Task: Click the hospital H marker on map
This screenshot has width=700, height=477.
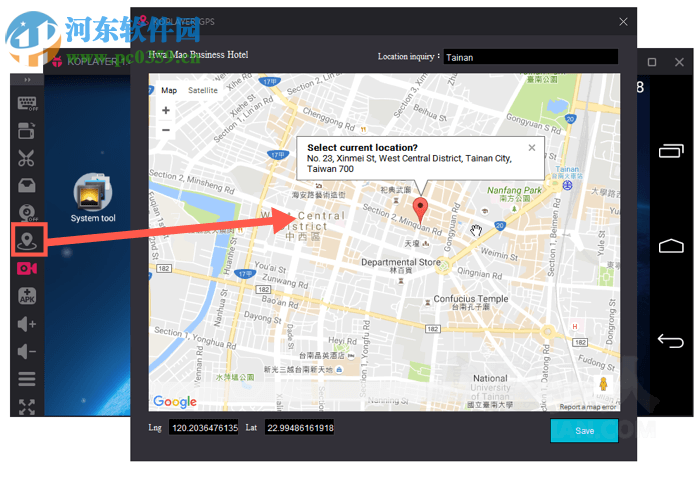Action: 575,326
